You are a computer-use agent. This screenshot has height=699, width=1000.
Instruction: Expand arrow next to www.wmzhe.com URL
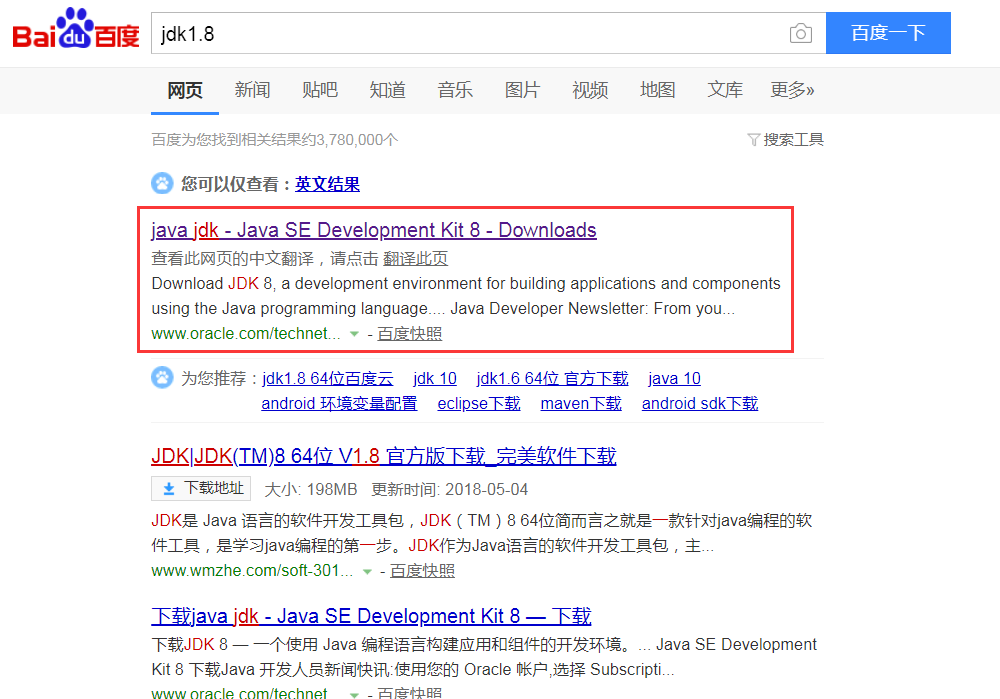367,571
